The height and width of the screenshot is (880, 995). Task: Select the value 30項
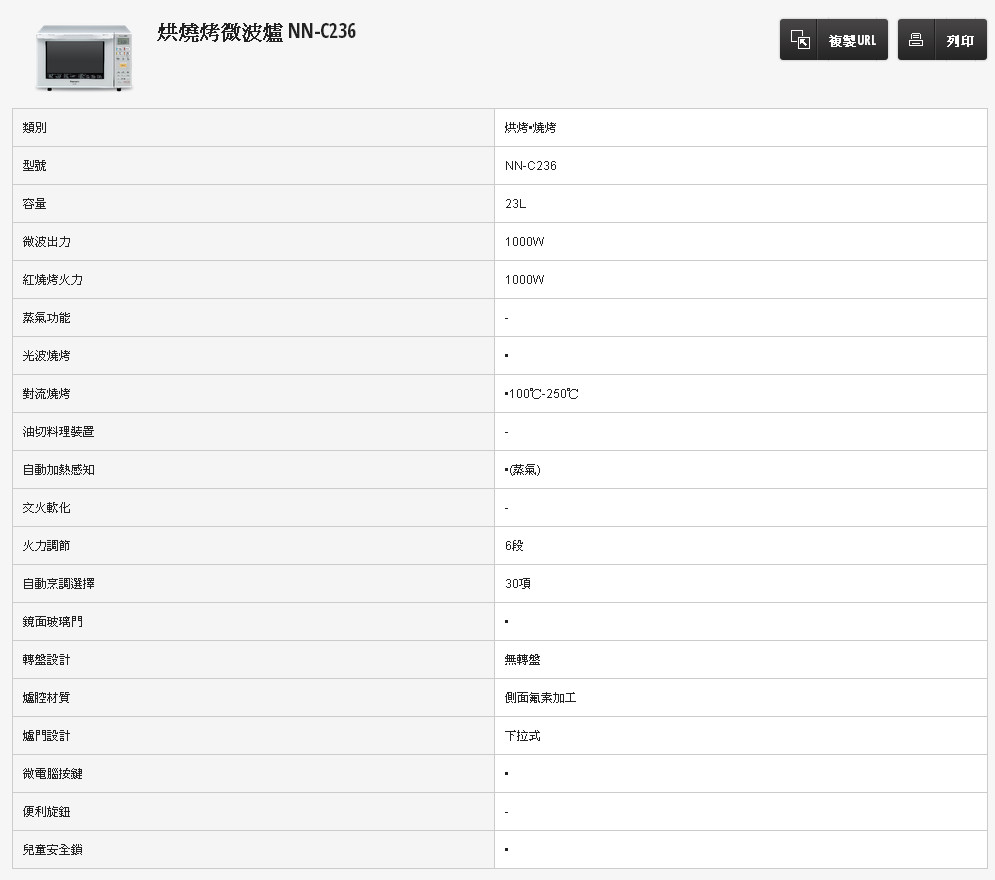click(518, 584)
